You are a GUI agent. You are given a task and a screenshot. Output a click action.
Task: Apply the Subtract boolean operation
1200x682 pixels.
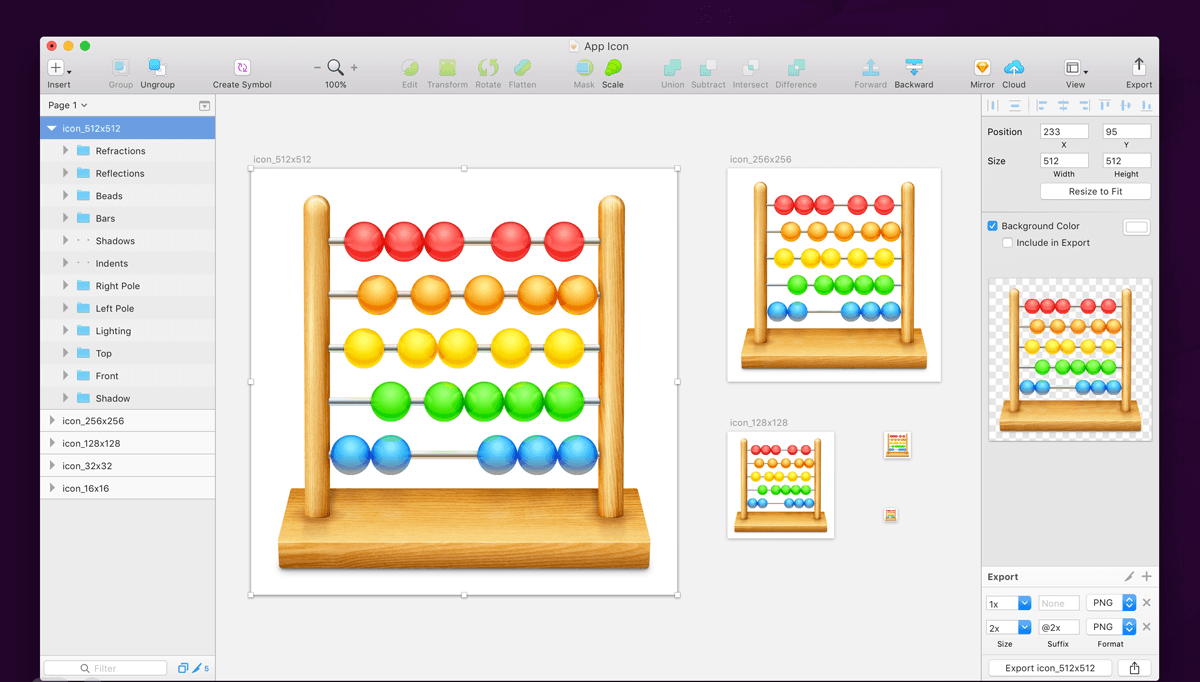pos(708,67)
